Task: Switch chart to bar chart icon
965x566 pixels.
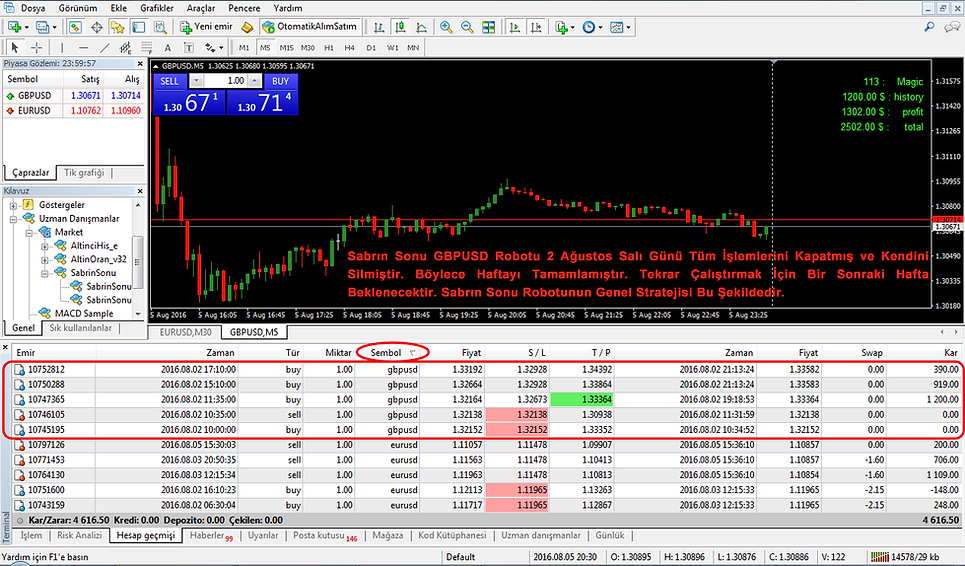Action: click(x=379, y=27)
